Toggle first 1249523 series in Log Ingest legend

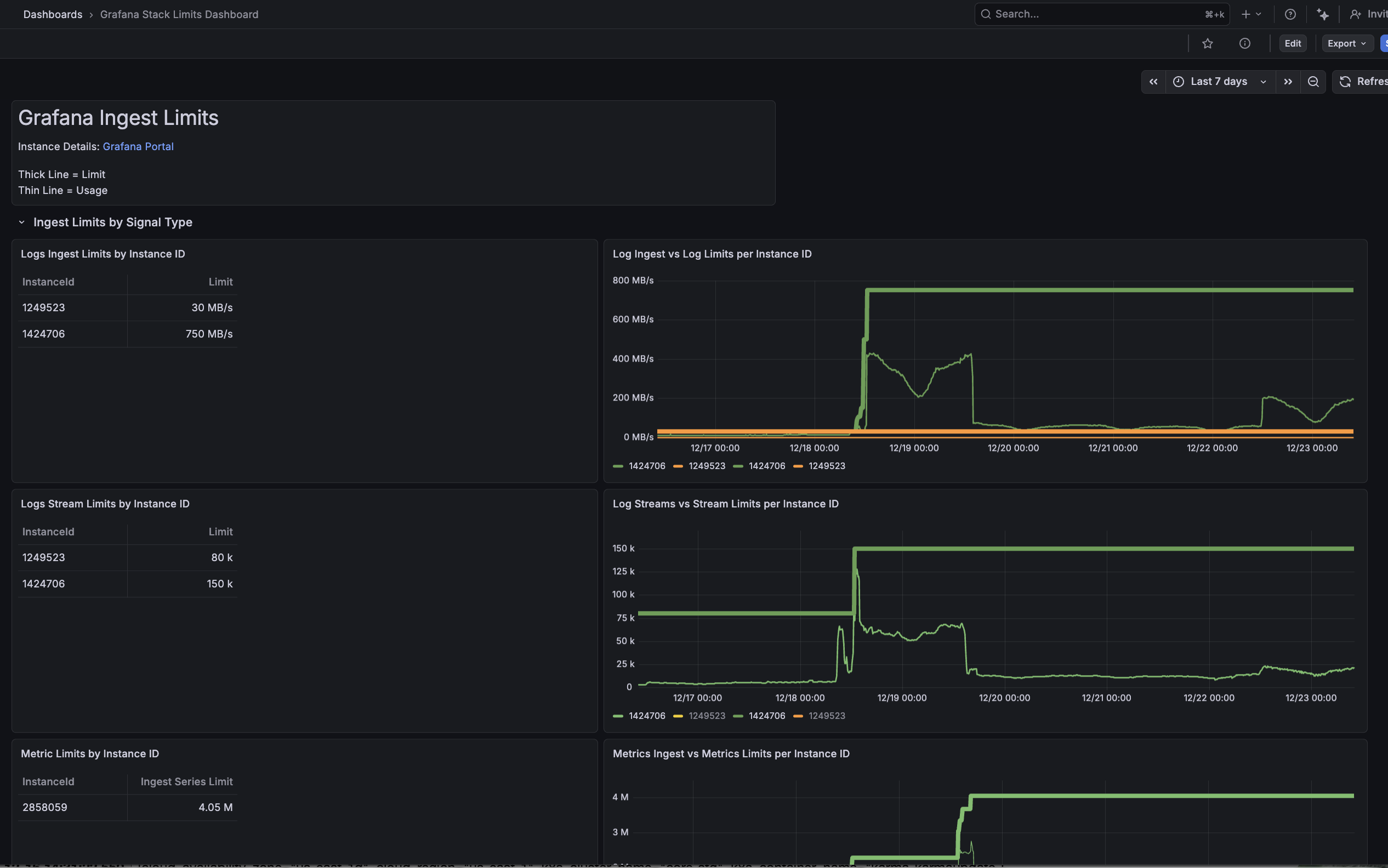tap(707, 466)
